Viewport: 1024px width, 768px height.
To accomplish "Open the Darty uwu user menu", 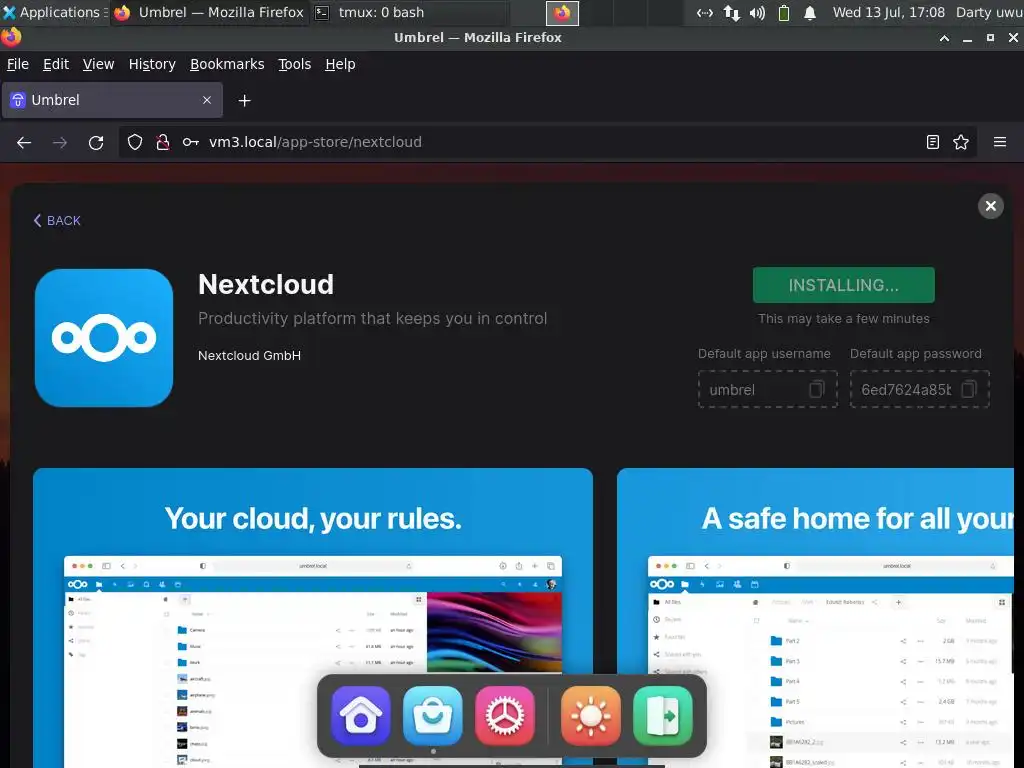I will pyautogui.click(x=989, y=12).
